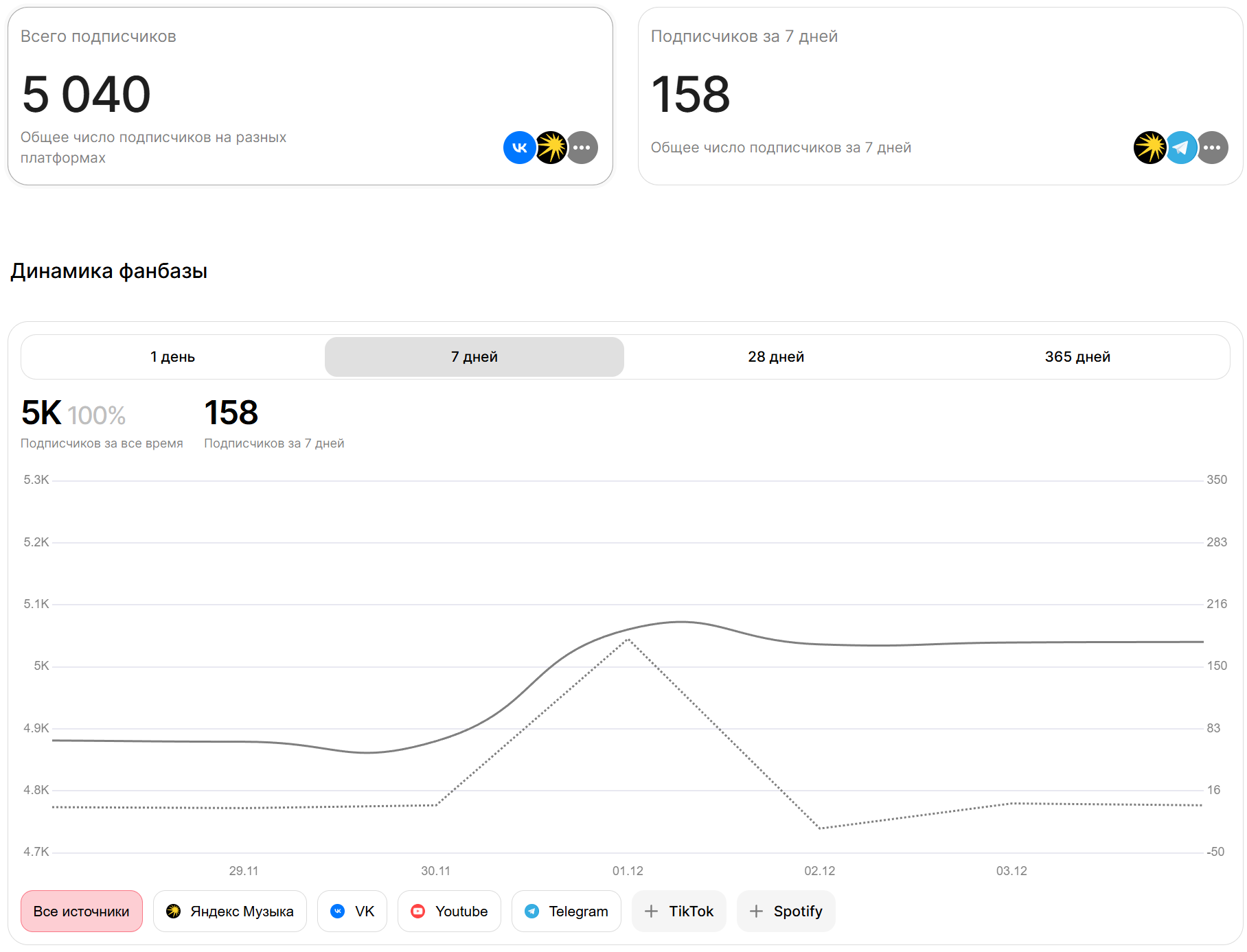
Task: Click the plus icon next to Spotify
Action: (x=756, y=912)
